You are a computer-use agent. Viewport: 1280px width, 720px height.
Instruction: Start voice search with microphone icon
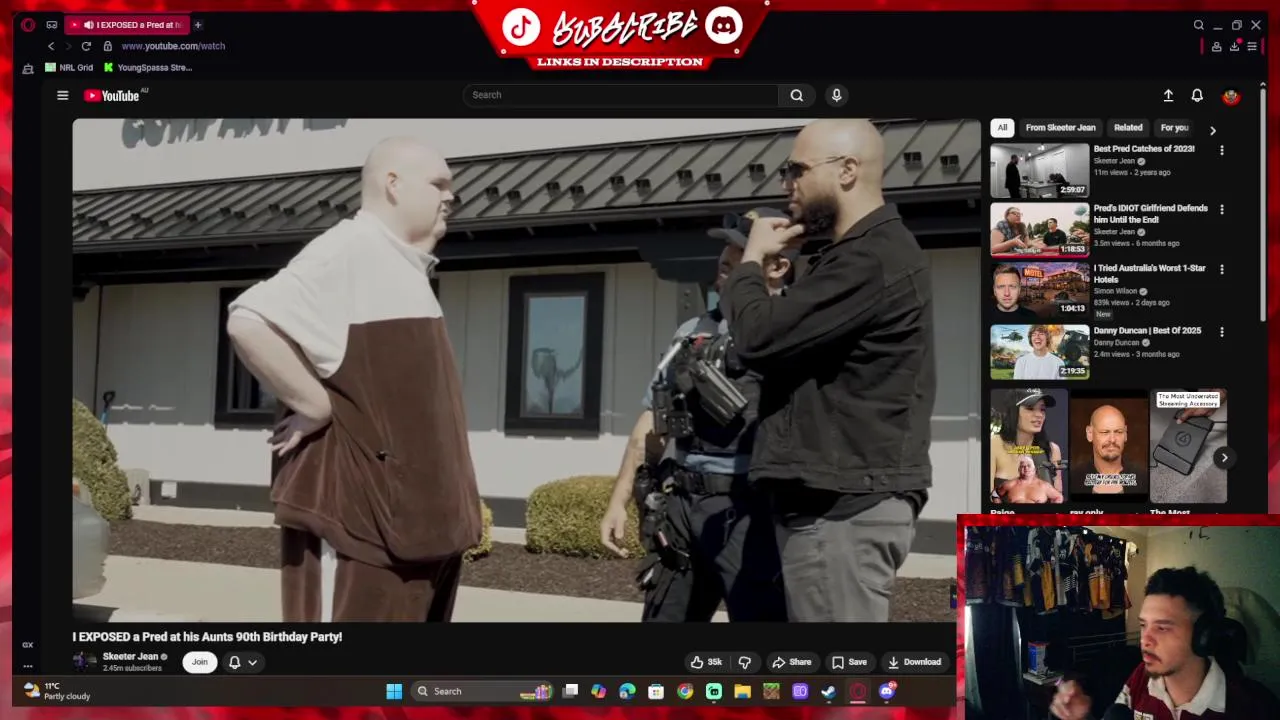(837, 95)
